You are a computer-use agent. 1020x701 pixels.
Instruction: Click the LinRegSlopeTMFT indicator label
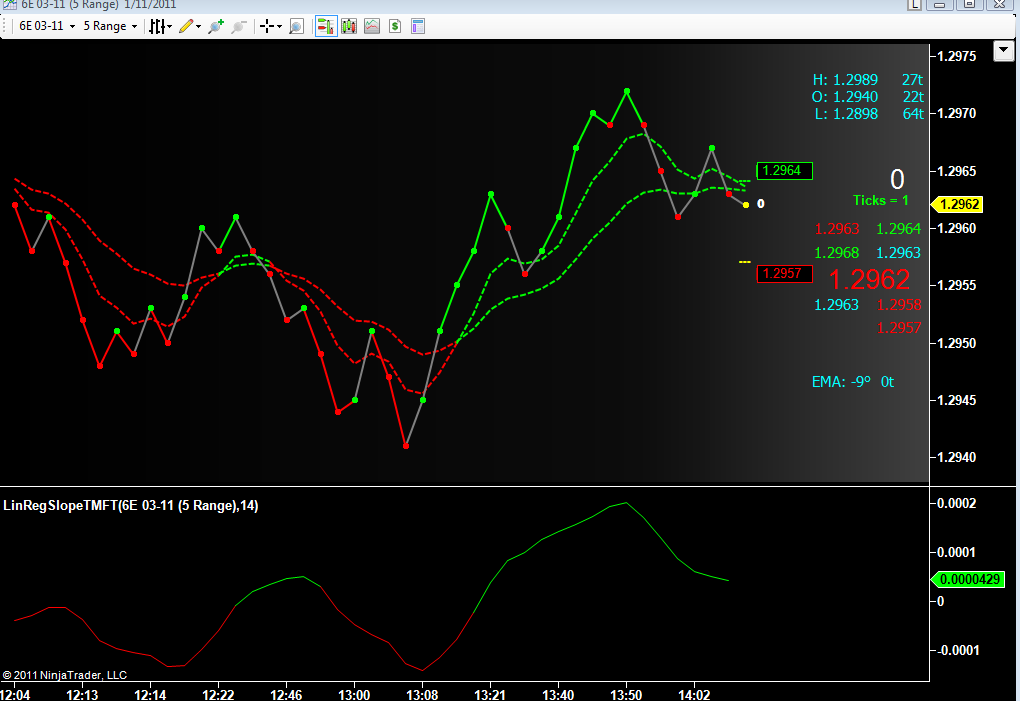point(131,505)
